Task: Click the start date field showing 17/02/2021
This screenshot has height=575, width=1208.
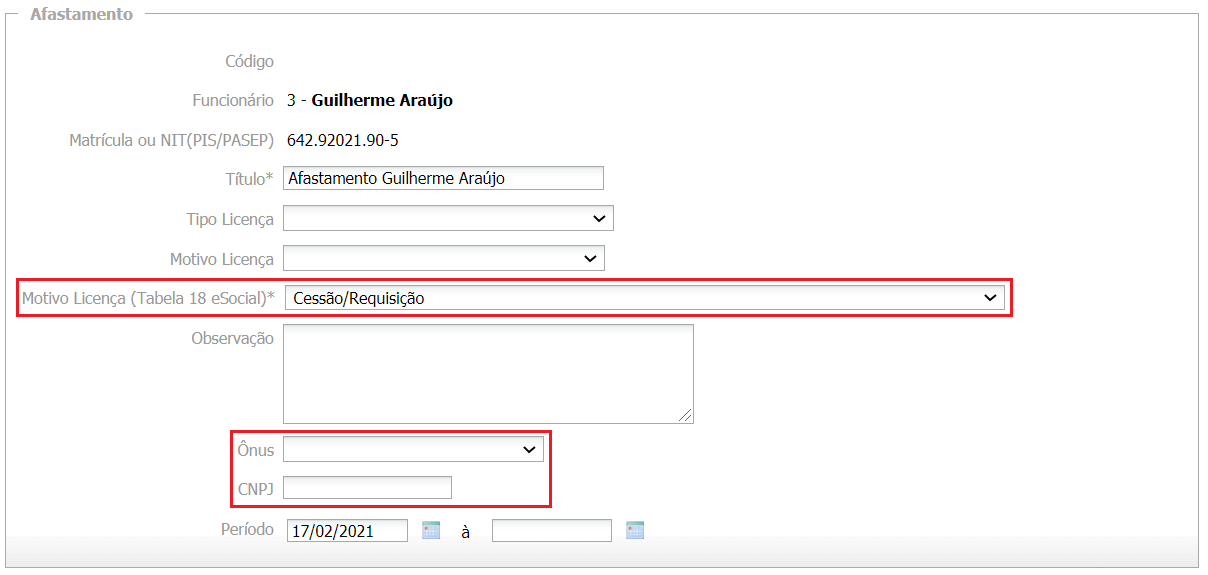Action: 347,531
